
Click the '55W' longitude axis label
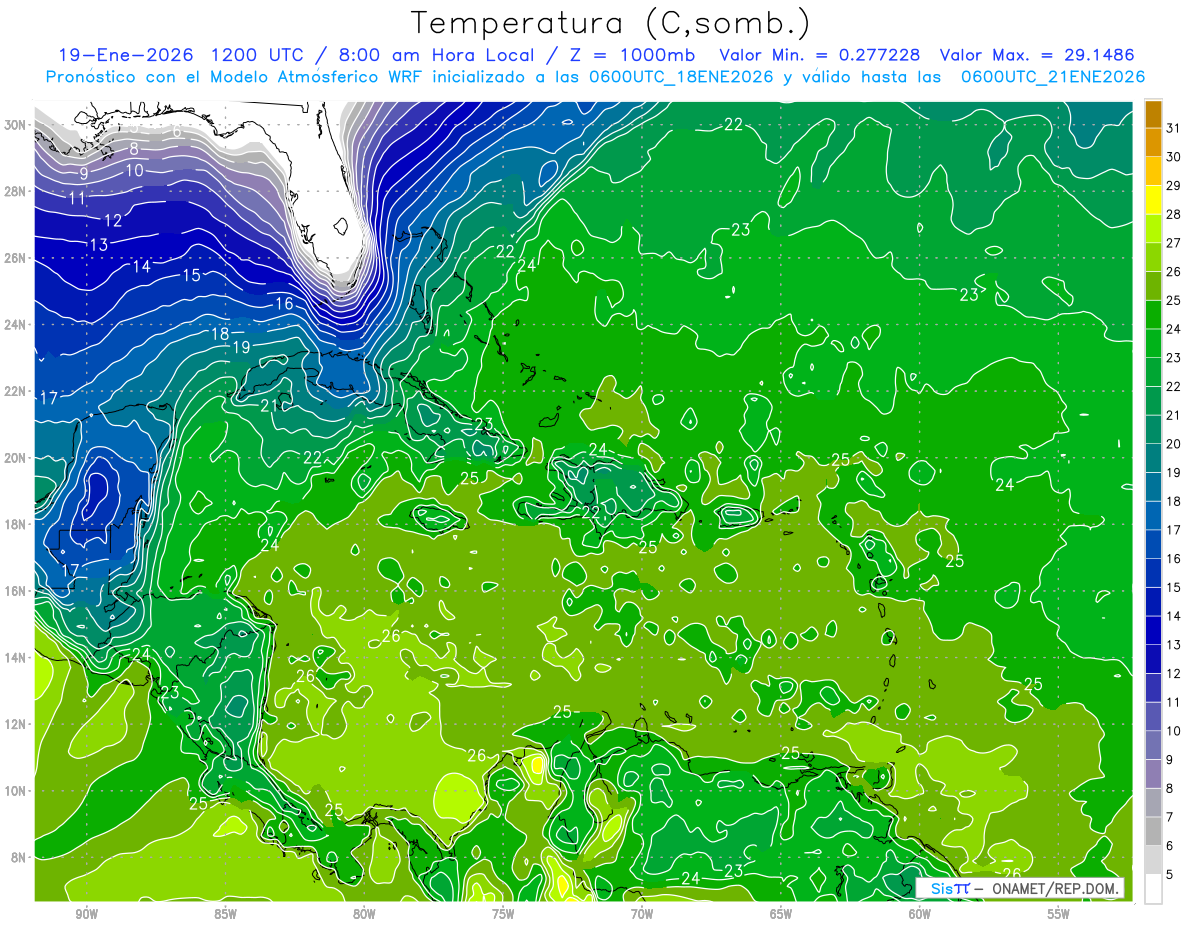[1058, 914]
